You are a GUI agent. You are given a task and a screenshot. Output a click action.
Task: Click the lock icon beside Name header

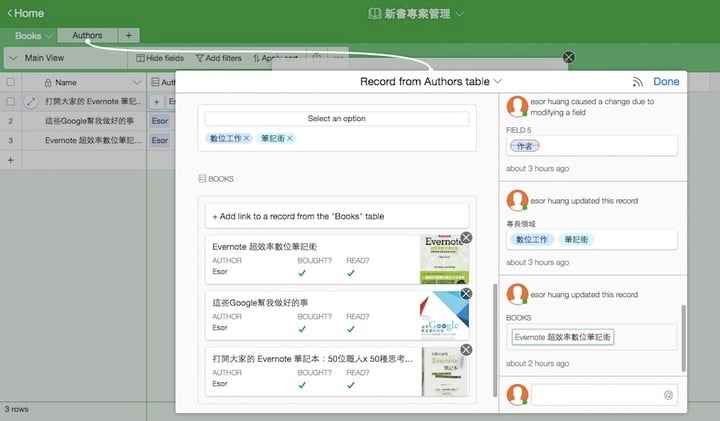pos(48,83)
